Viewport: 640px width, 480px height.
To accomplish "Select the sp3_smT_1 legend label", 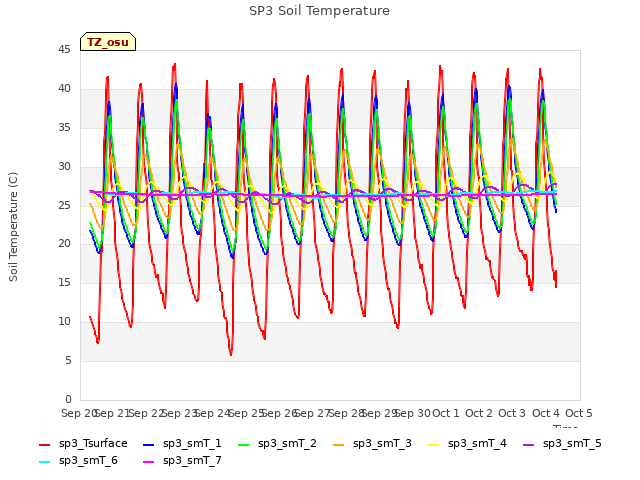I will [192, 444].
